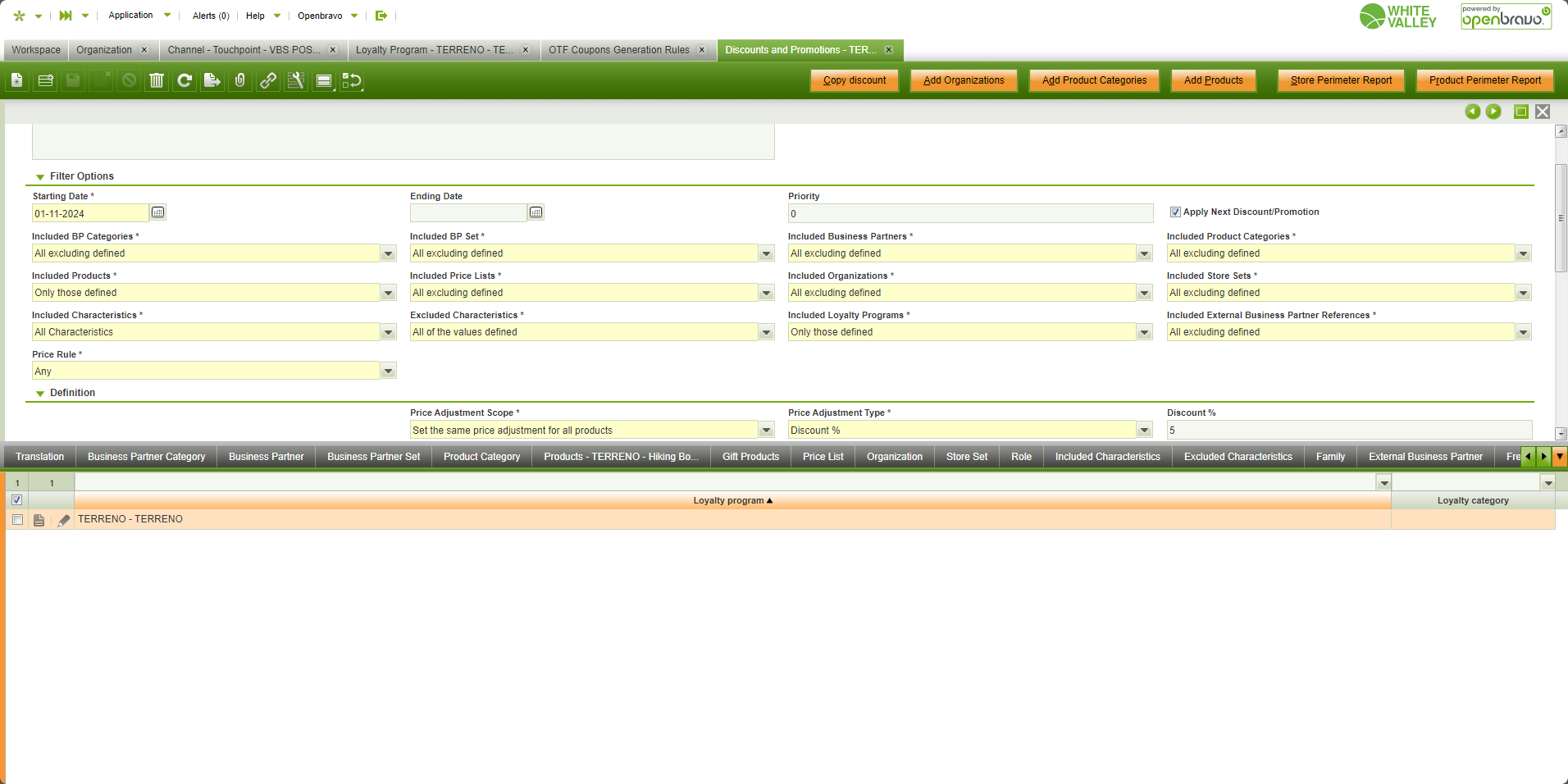Viewport: 1568px width, 784px height.
Task: Toggle the form/grid view icon
Action: click(324, 80)
